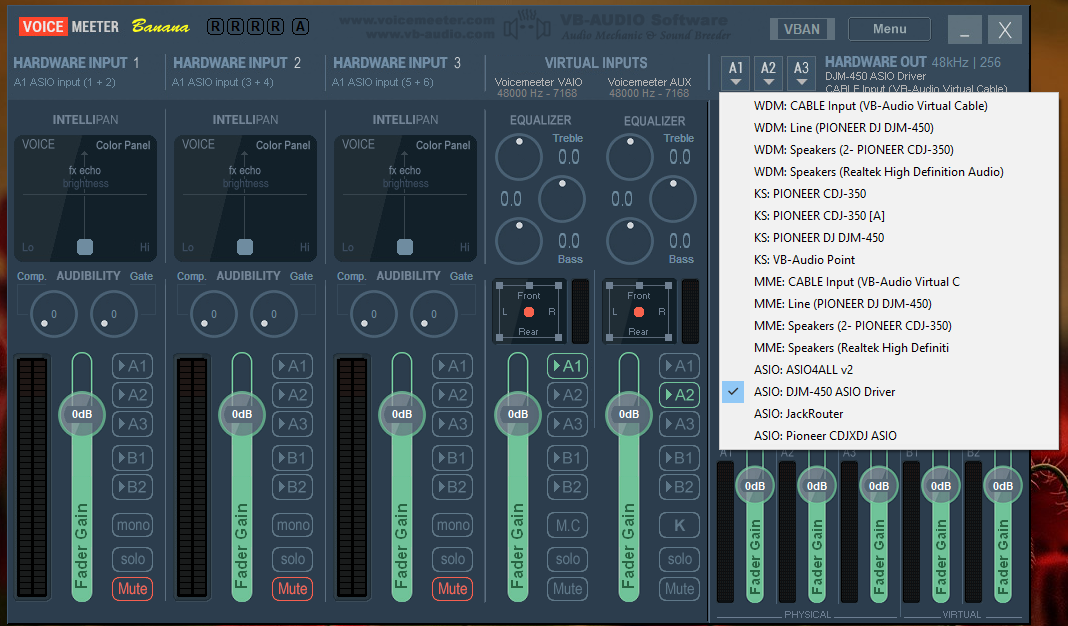This screenshot has width=1068, height=626.
Task: Click the 48kHz | 256 hardware out readout
Action: 967,62
